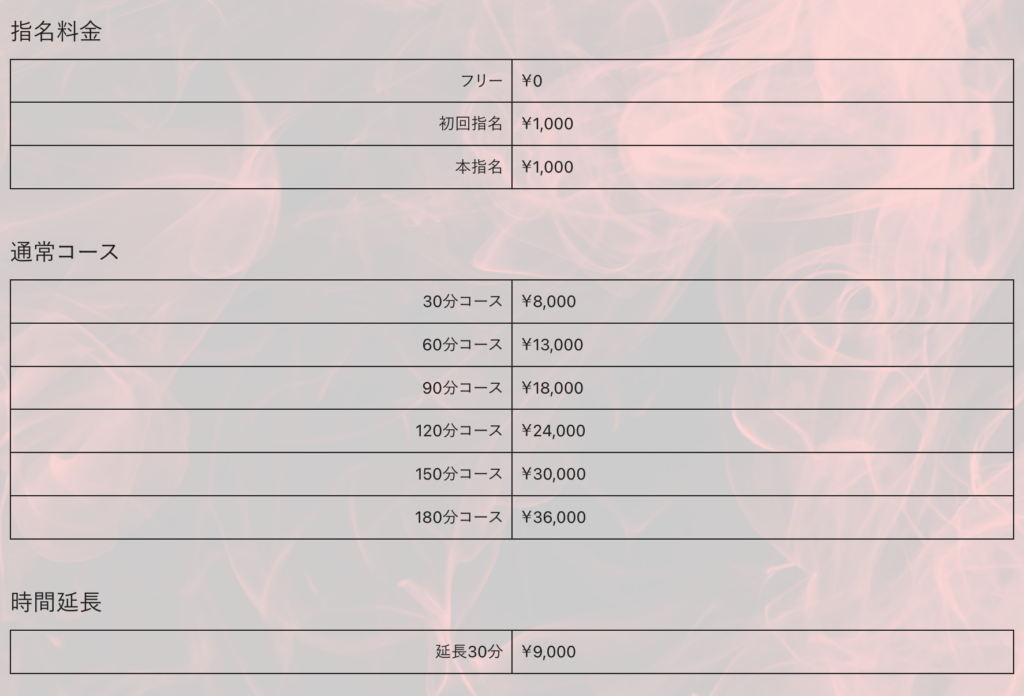Select the 本指名 row label

479,167
